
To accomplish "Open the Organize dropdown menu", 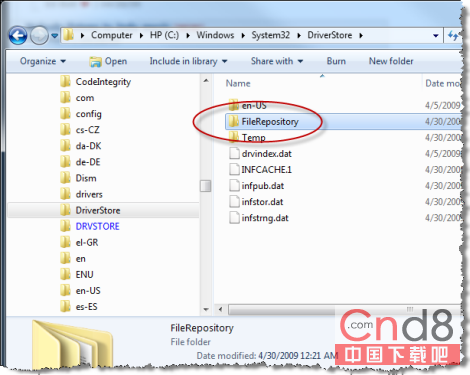I will (x=43, y=61).
